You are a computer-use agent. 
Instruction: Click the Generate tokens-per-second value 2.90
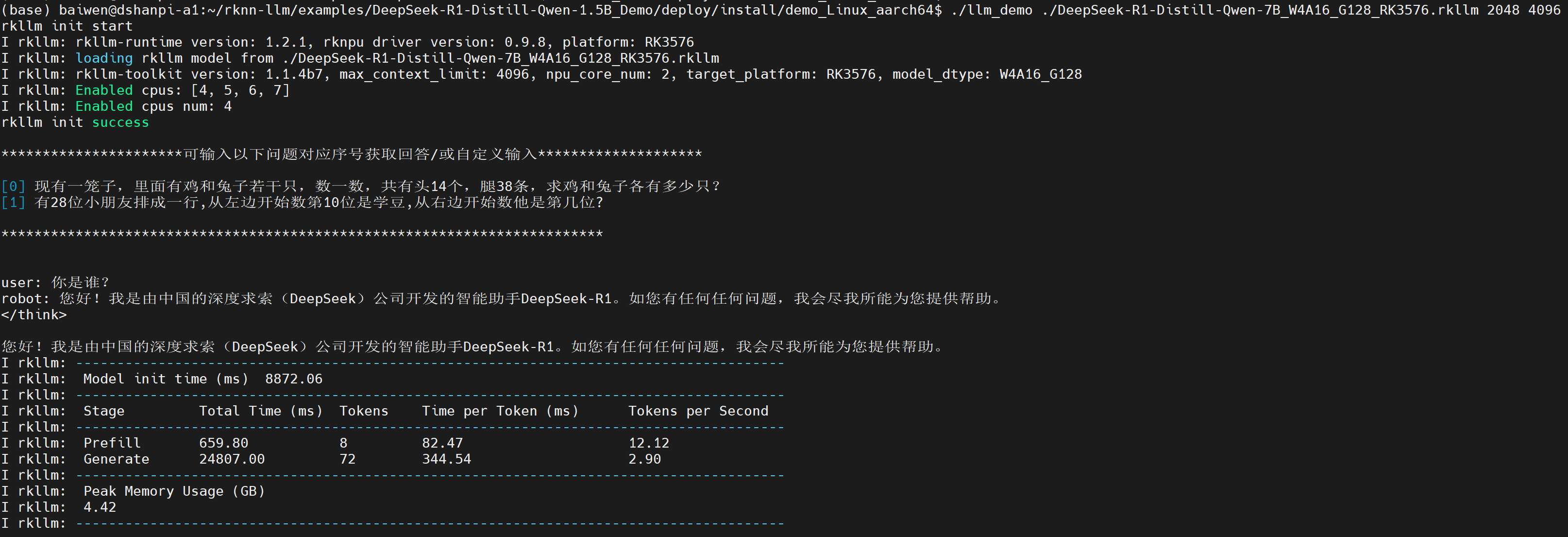coord(644,459)
